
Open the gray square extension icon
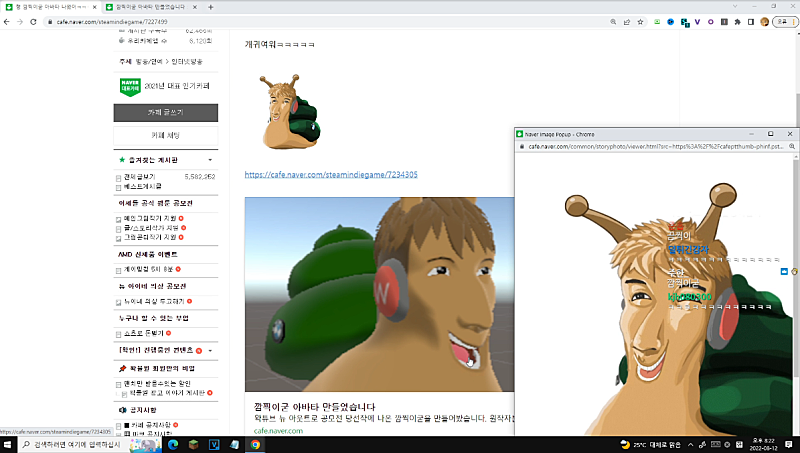[724, 22]
